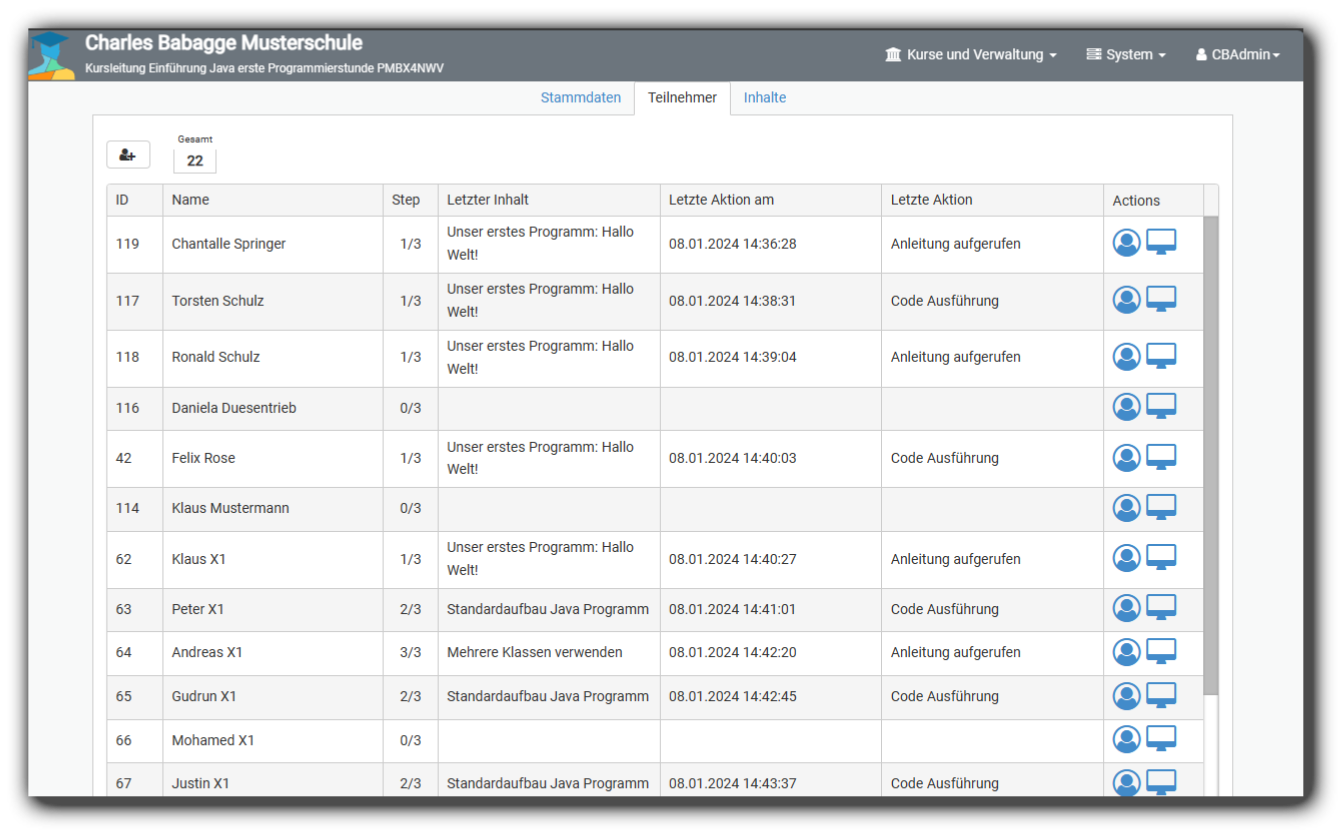Expand the CBAdmin user menu
The image size is (1344, 837).
1237,55
